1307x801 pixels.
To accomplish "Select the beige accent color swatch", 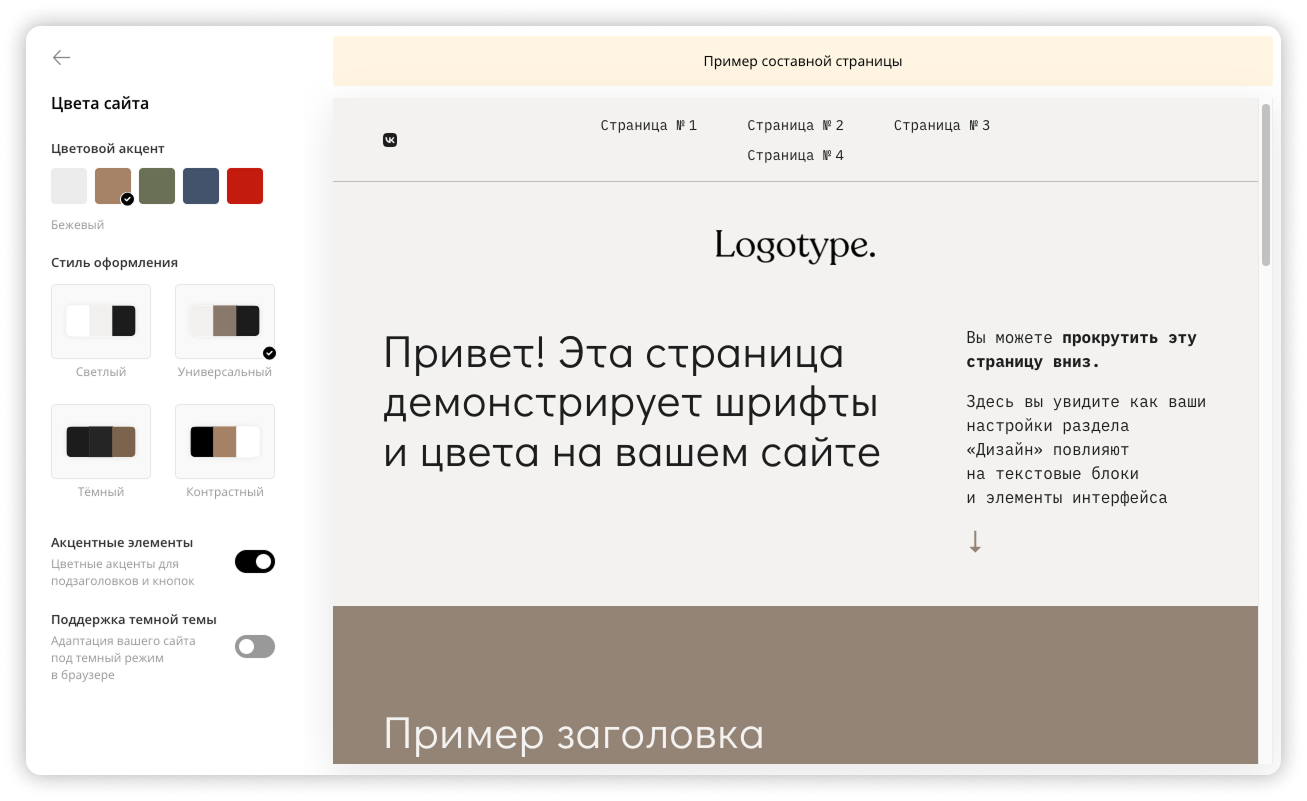I will tap(113, 186).
